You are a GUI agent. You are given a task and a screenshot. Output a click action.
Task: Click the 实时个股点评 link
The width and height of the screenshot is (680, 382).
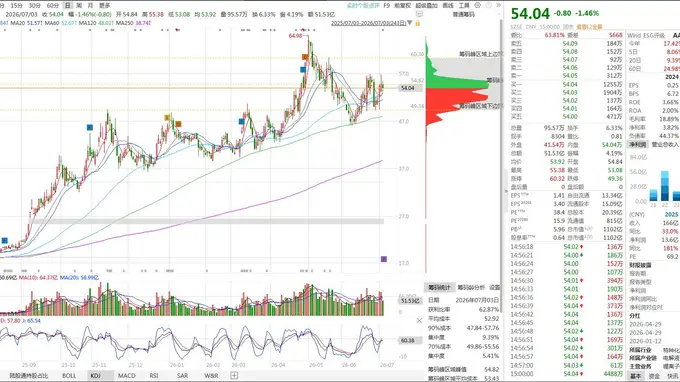coord(363,6)
